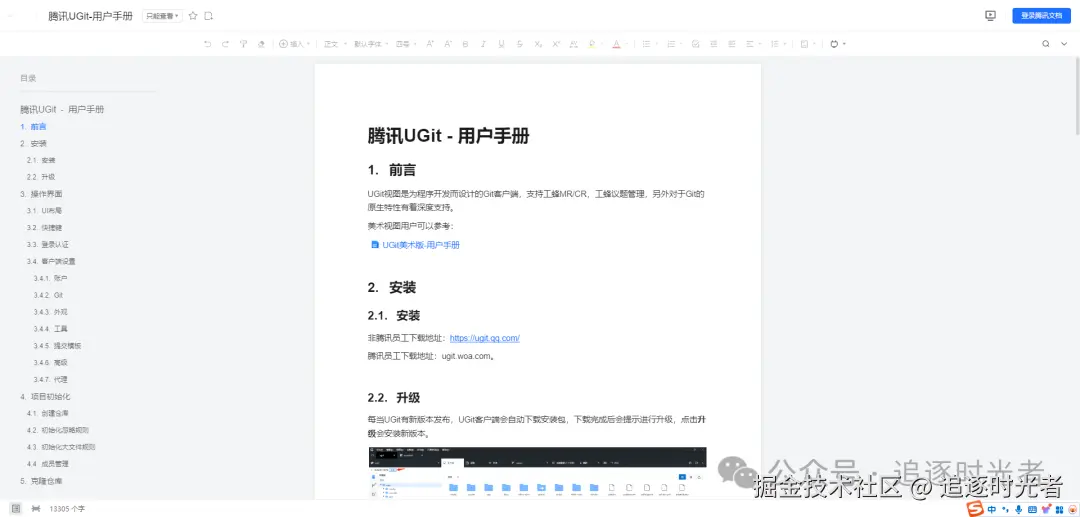Toggle strikethrough formatting
The height and width of the screenshot is (517, 1080).
click(519, 44)
